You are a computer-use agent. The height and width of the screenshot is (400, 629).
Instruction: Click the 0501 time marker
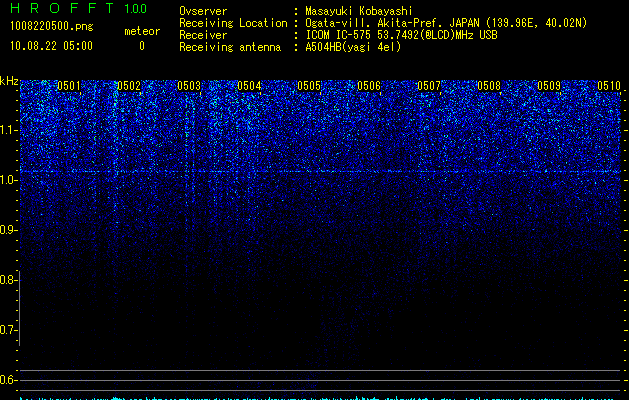(x=69, y=86)
